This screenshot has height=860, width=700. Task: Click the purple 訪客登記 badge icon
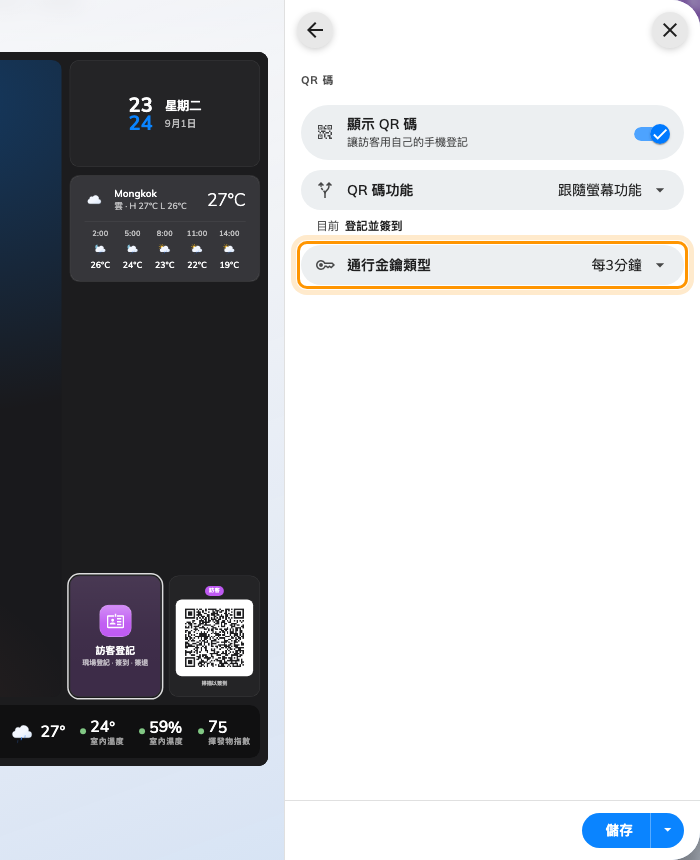click(x=115, y=621)
